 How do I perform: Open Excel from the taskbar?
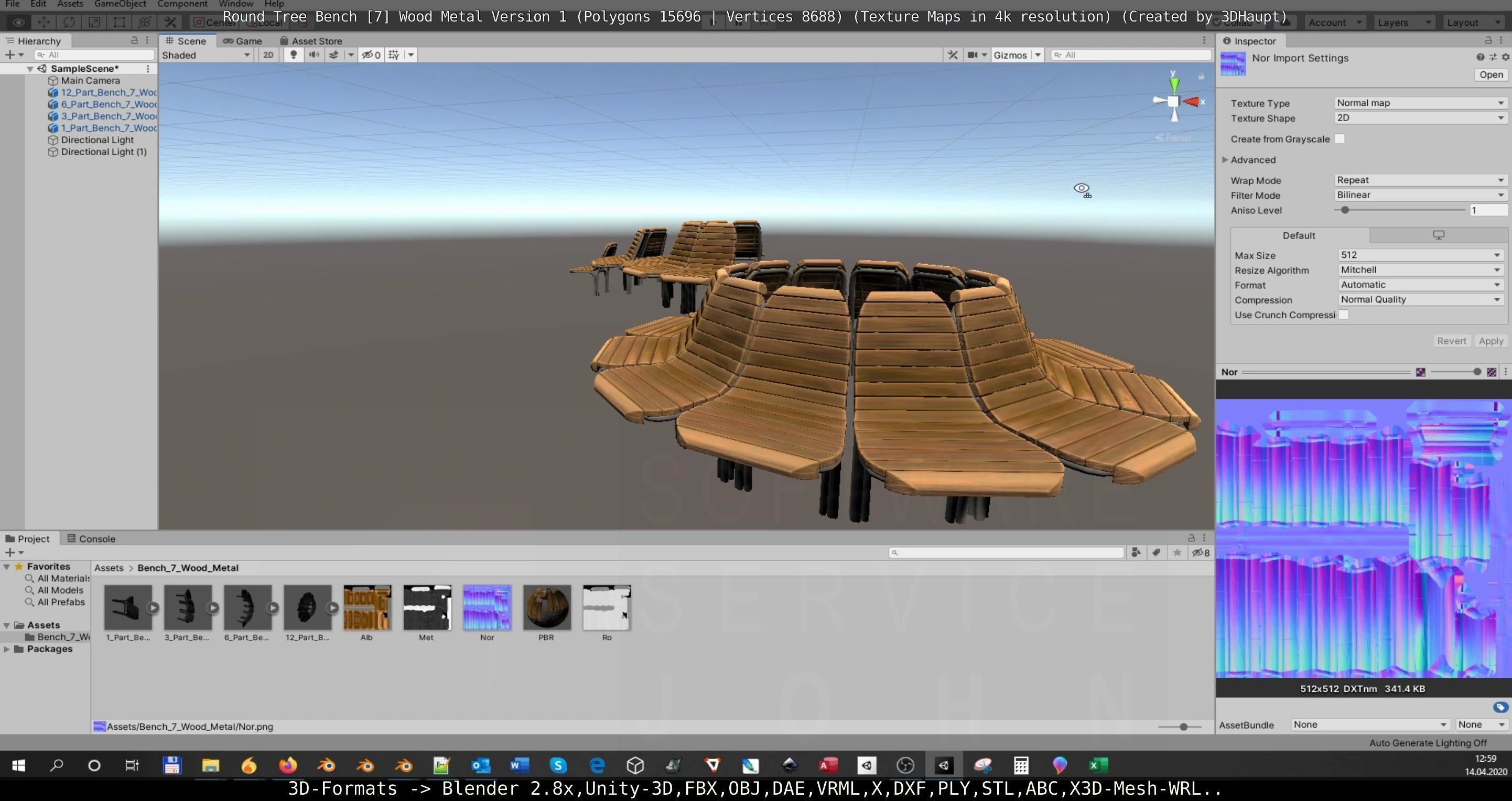coord(1098,765)
